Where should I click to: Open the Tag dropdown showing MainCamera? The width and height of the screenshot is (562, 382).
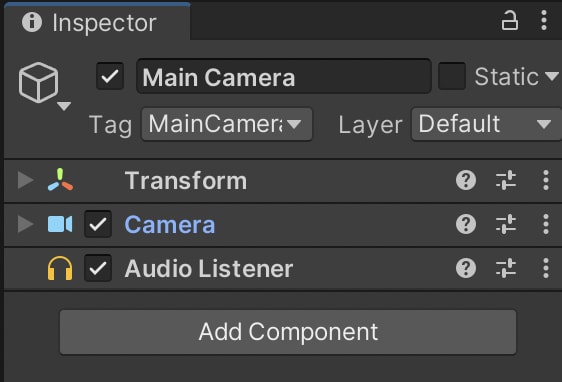point(227,124)
